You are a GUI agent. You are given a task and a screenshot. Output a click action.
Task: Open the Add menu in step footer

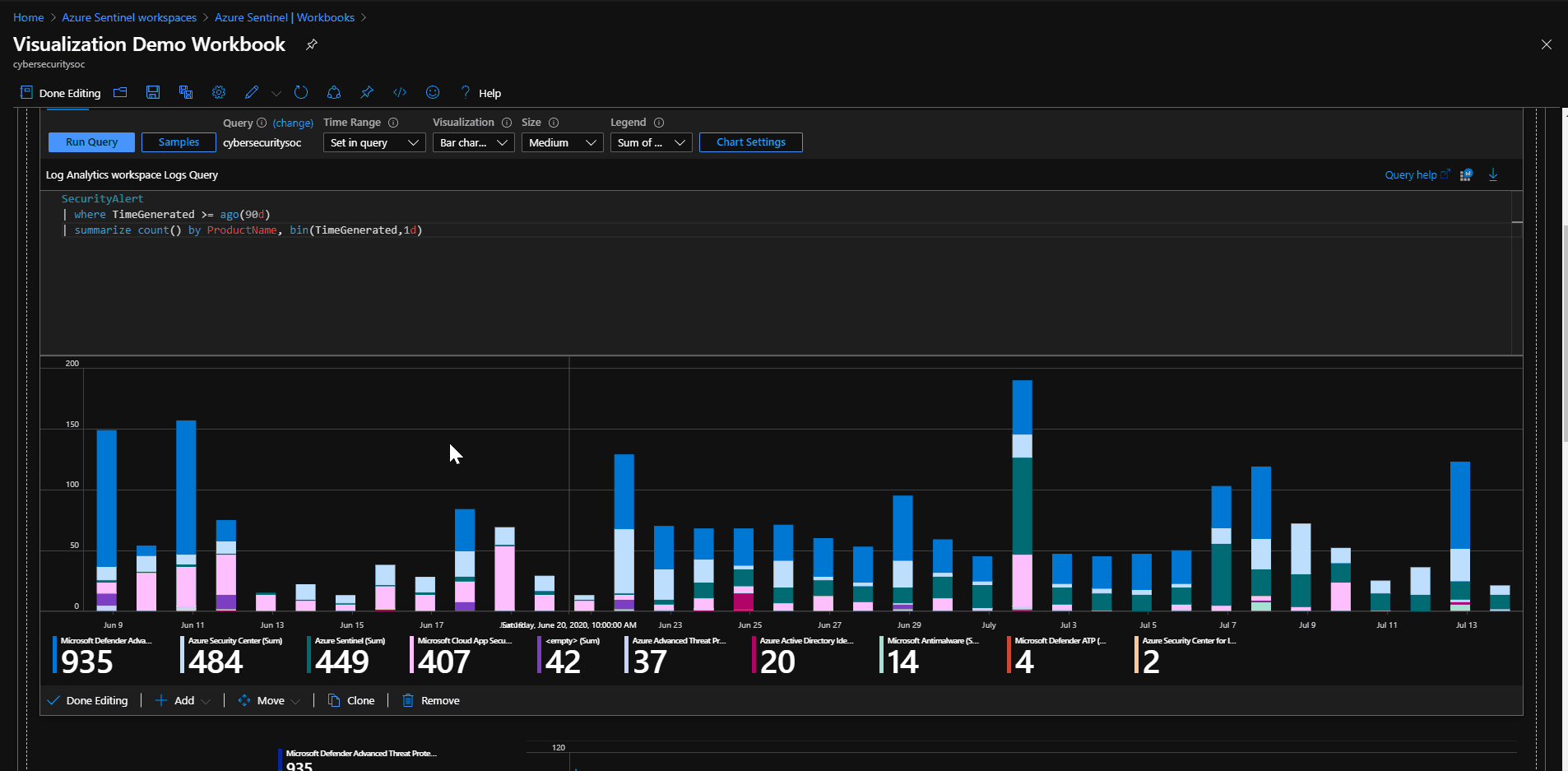(x=183, y=700)
